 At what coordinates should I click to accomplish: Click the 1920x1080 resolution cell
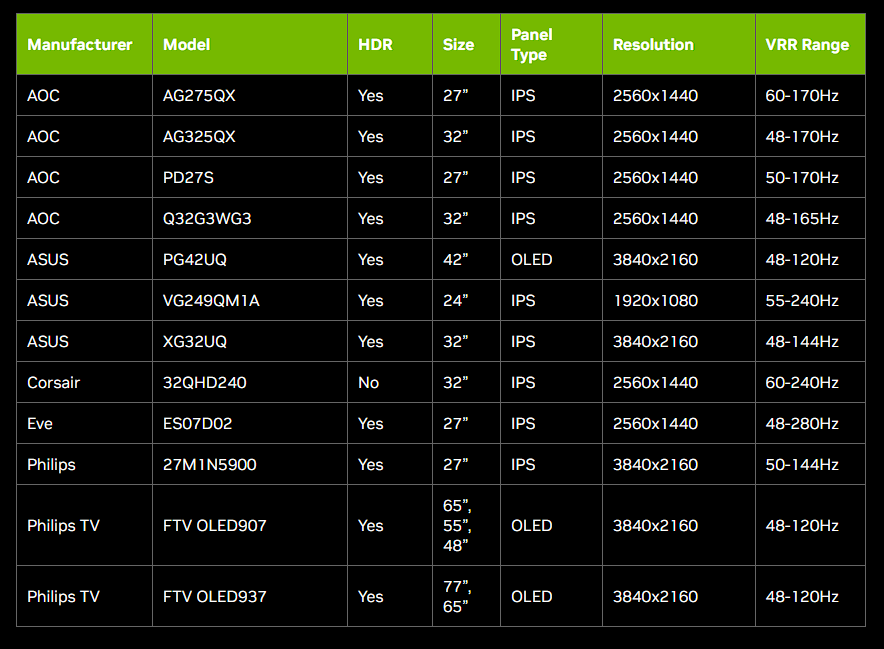tap(679, 301)
